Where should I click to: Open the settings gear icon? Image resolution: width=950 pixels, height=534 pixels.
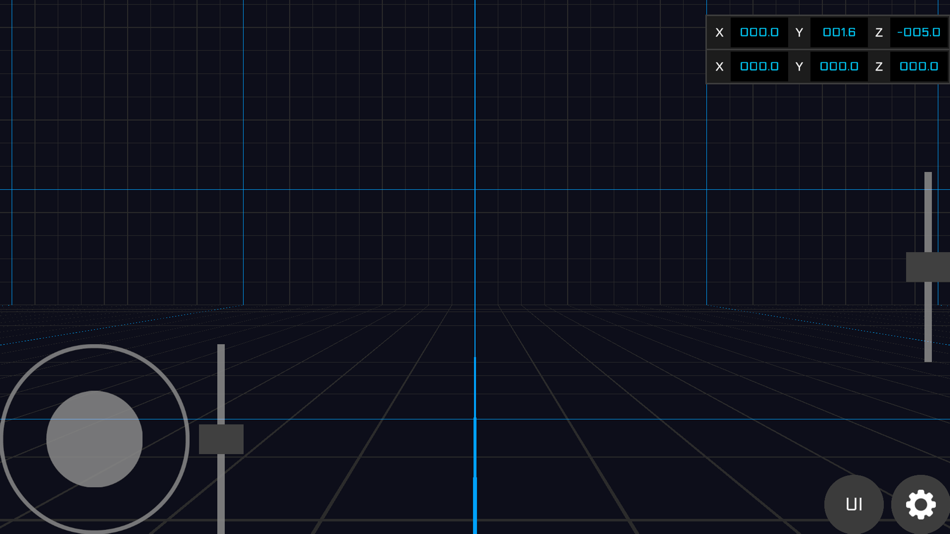click(920, 504)
